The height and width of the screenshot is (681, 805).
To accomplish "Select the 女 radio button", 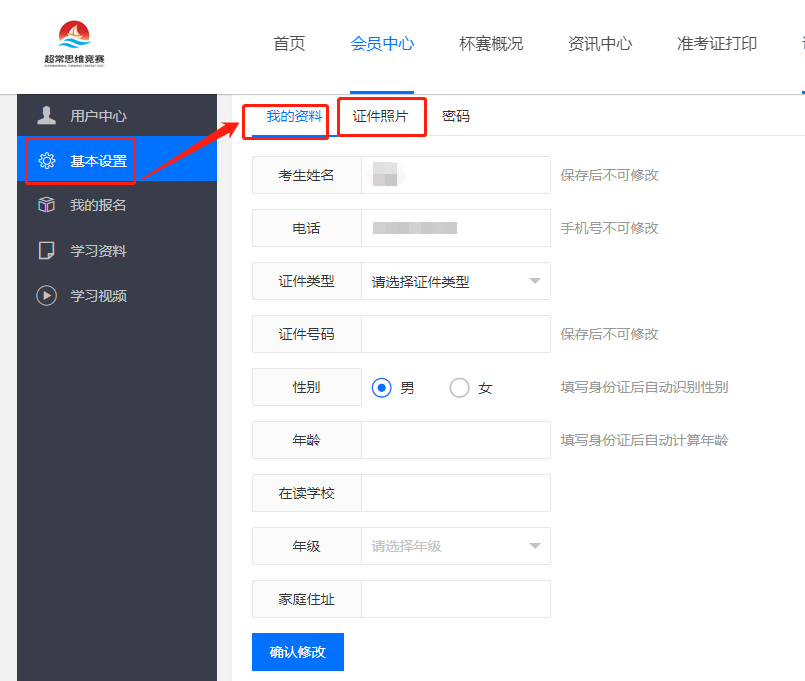I will [459, 388].
